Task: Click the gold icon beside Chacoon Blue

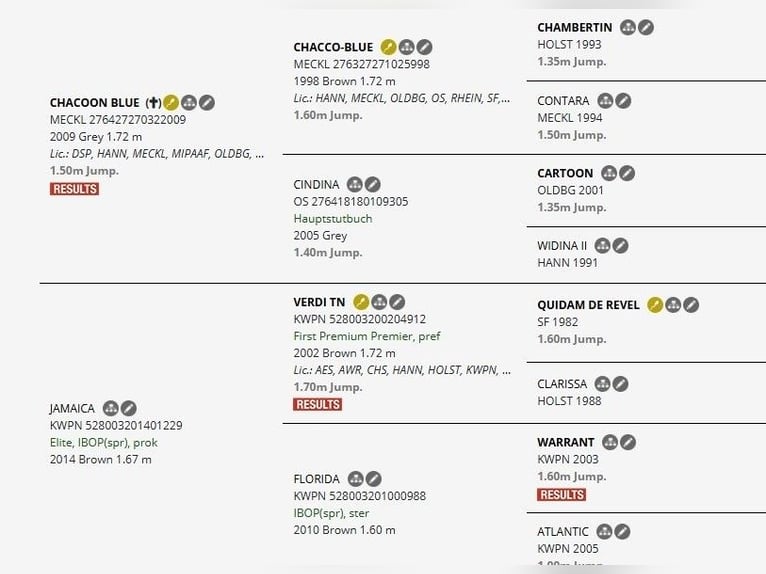Action: coord(171,103)
